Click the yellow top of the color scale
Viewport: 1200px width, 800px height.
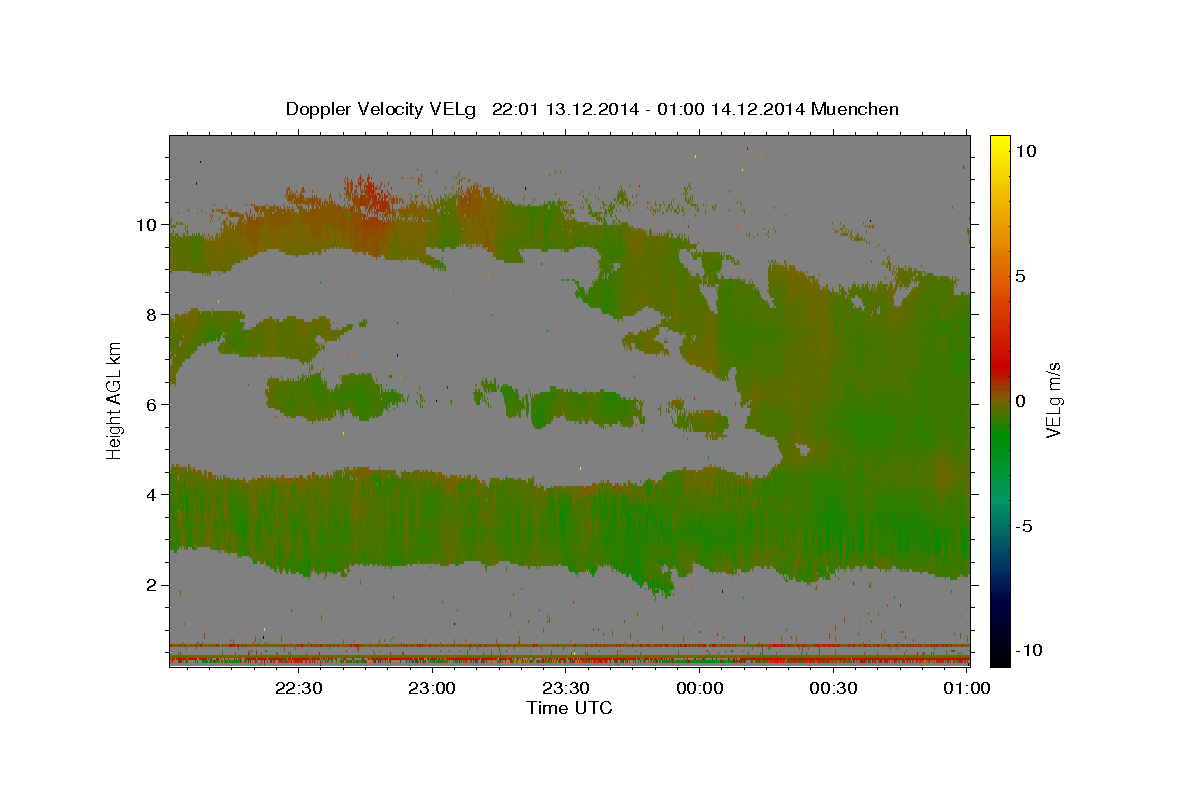pyautogui.click(x=1000, y=145)
